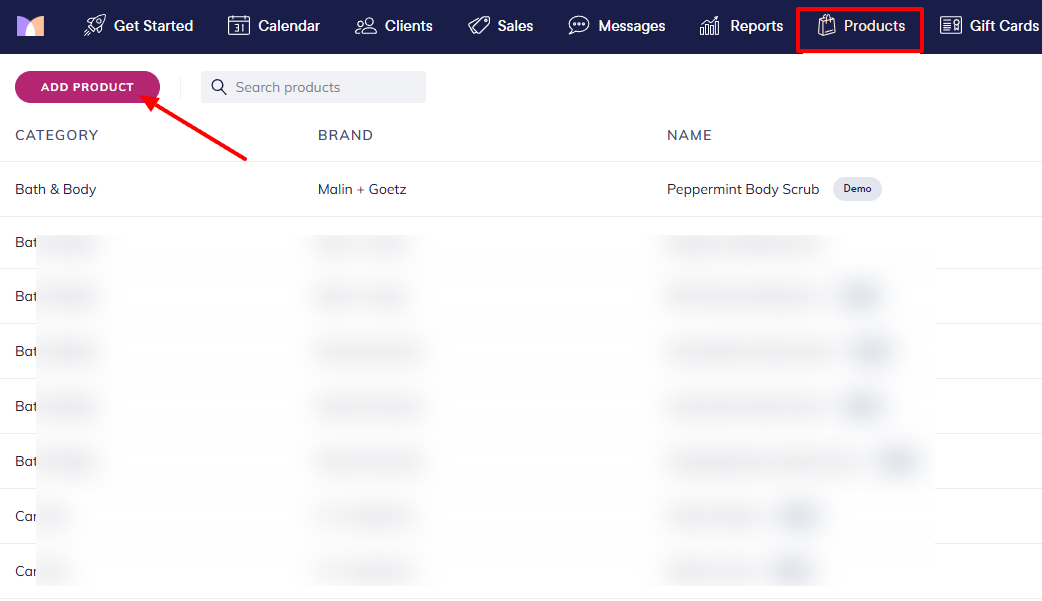1042x601 pixels.
Task: Click the Mangomint logo icon
Action: click(x=30, y=26)
